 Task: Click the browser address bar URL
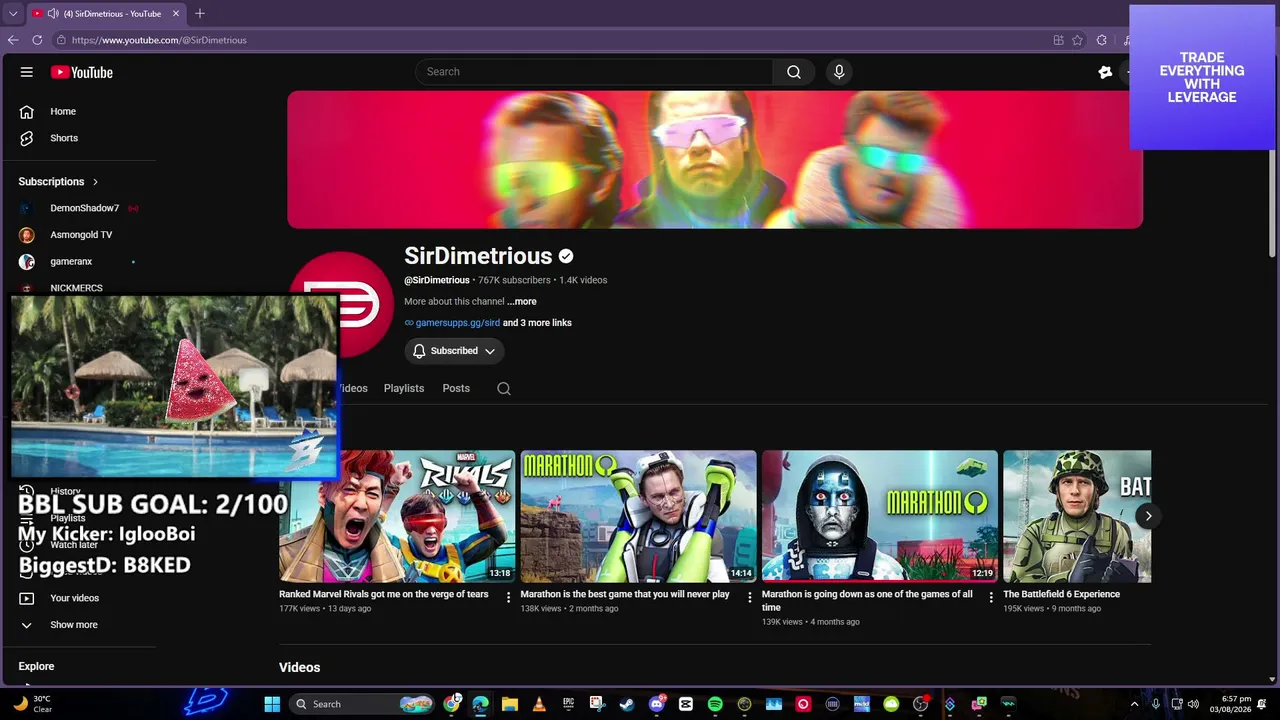point(159,40)
